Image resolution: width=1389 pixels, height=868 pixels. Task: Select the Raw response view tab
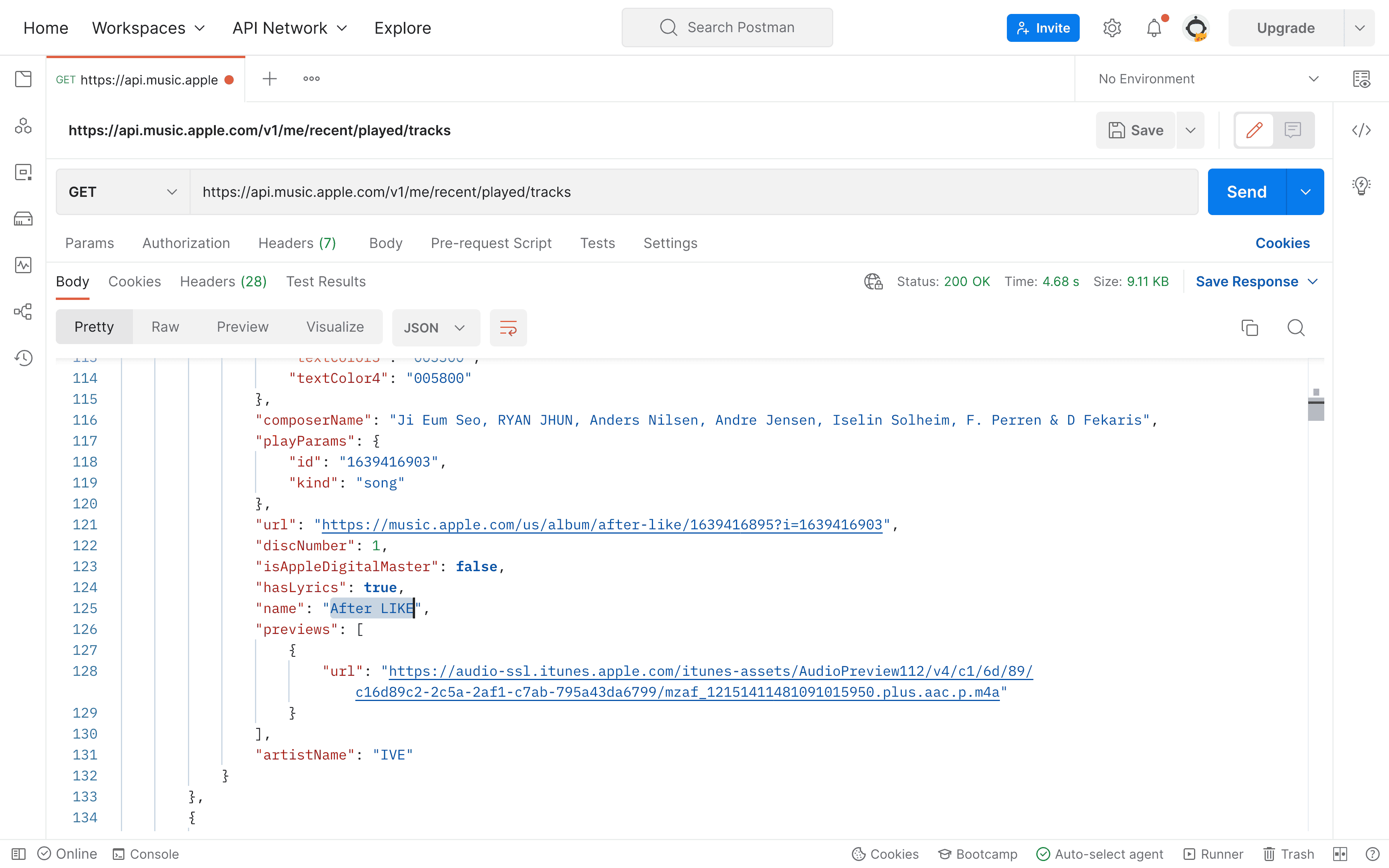click(165, 327)
